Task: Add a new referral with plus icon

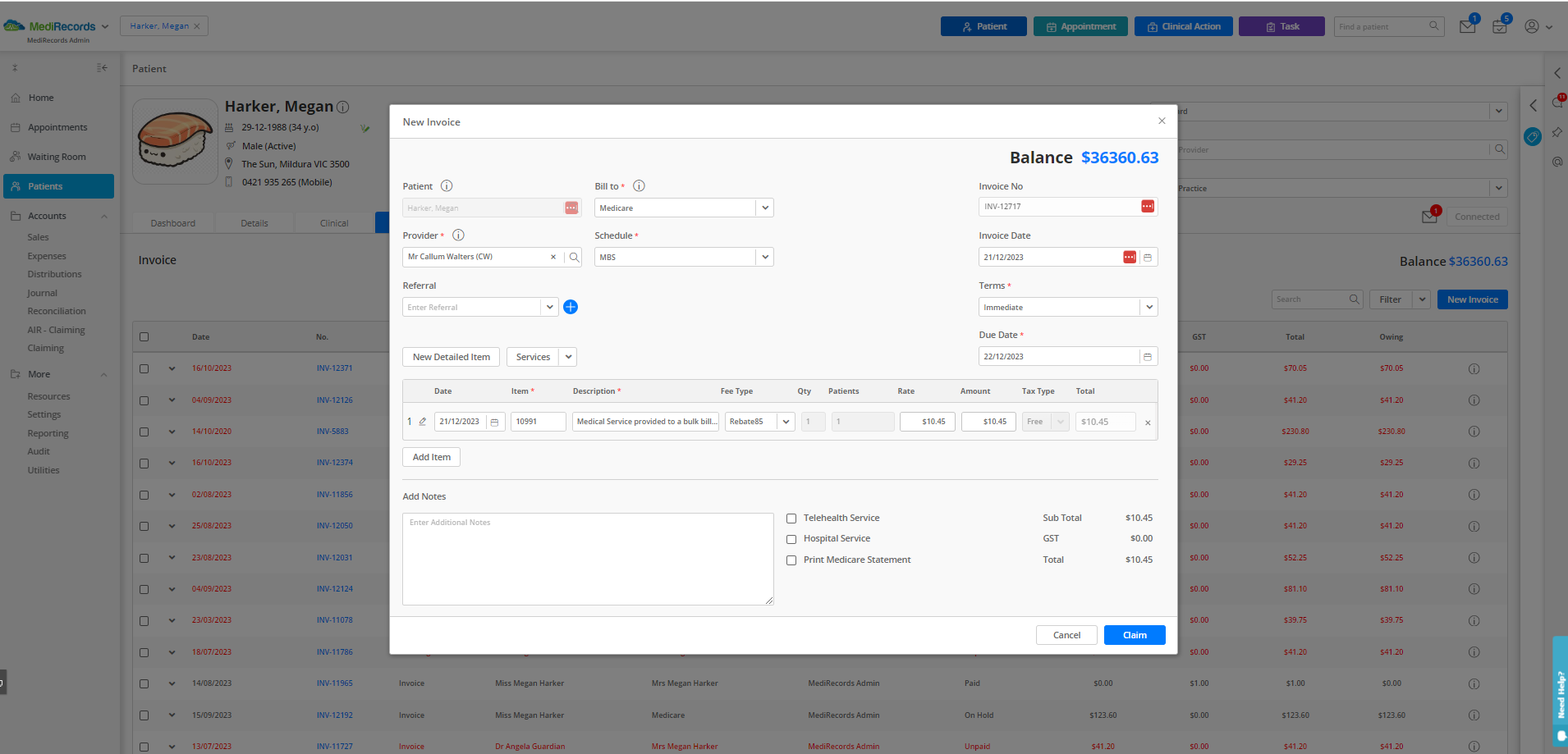Action: (x=571, y=307)
